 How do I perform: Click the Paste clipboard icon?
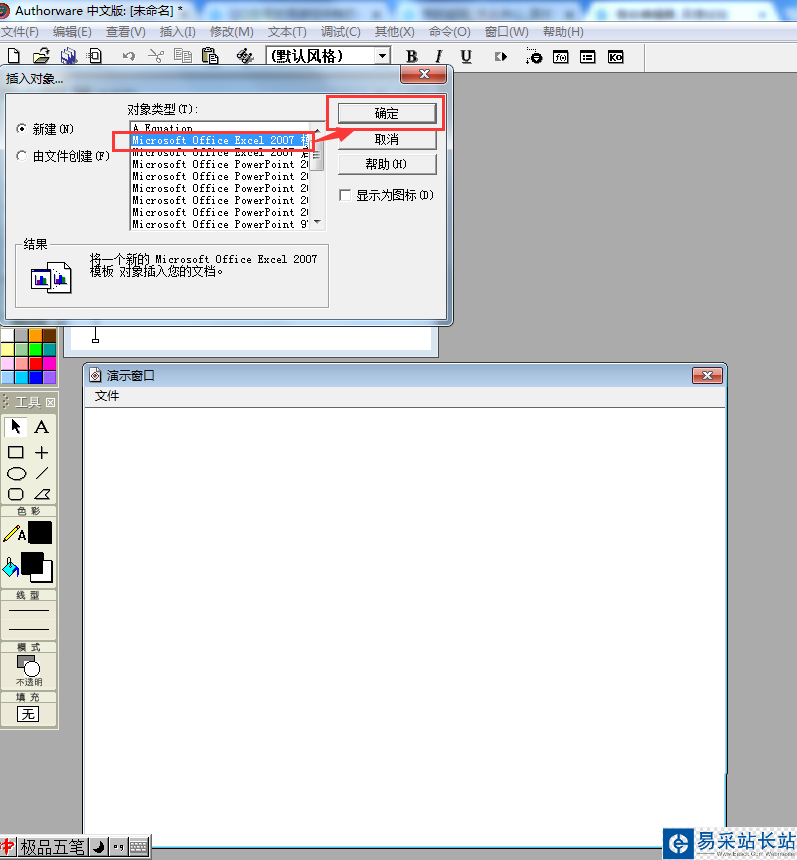point(210,56)
